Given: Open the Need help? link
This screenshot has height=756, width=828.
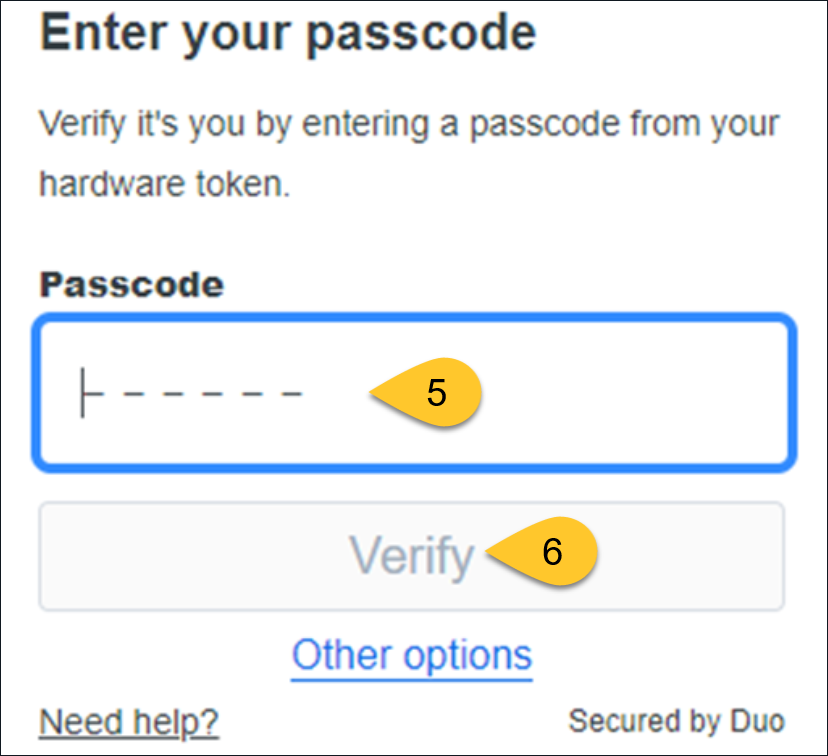Looking at the screenshot, I should (127, 720).
